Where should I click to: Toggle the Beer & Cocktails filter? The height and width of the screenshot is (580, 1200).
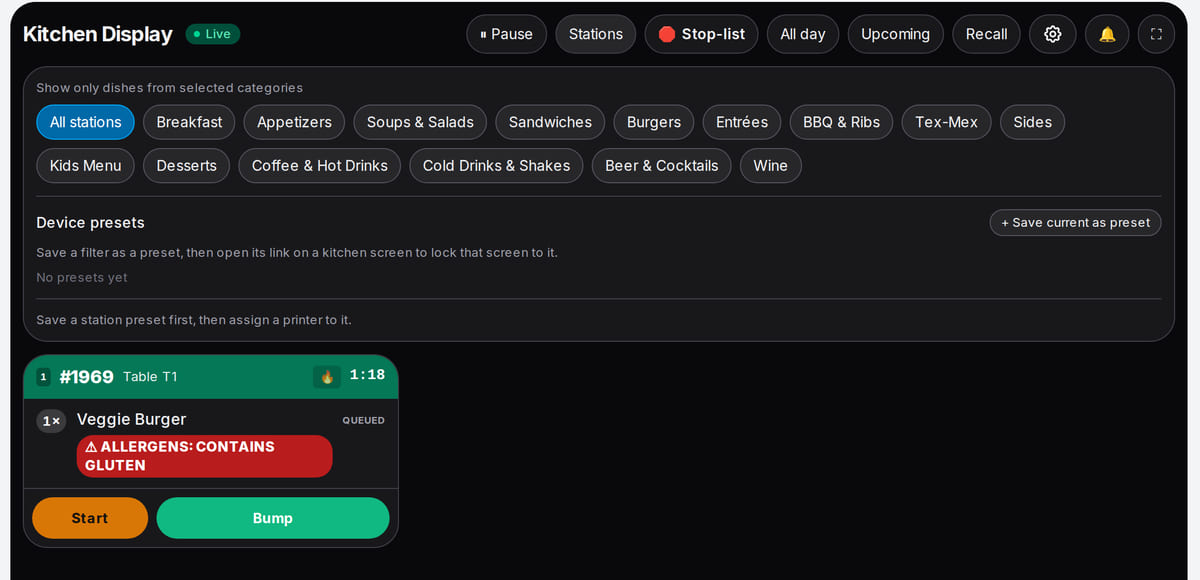point(662,166)
